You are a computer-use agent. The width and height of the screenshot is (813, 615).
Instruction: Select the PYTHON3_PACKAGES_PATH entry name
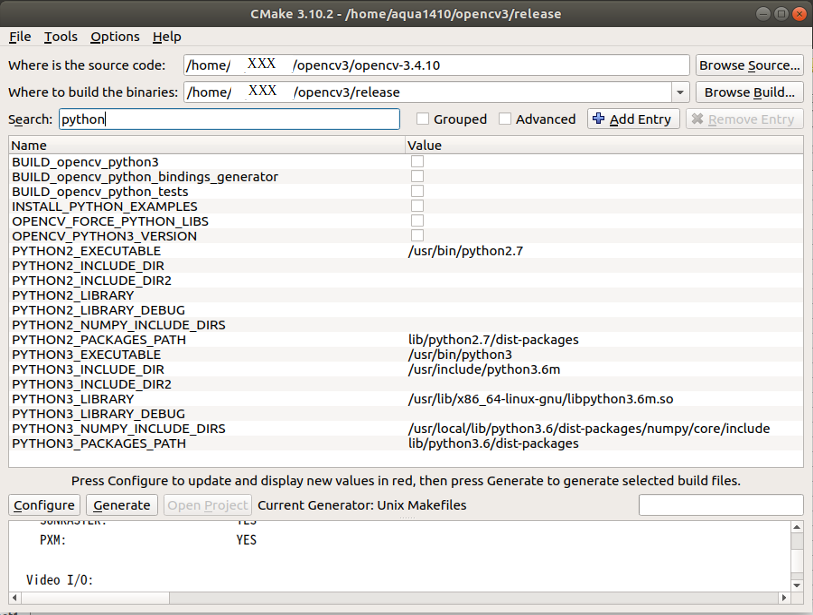(x=99, y=443)
